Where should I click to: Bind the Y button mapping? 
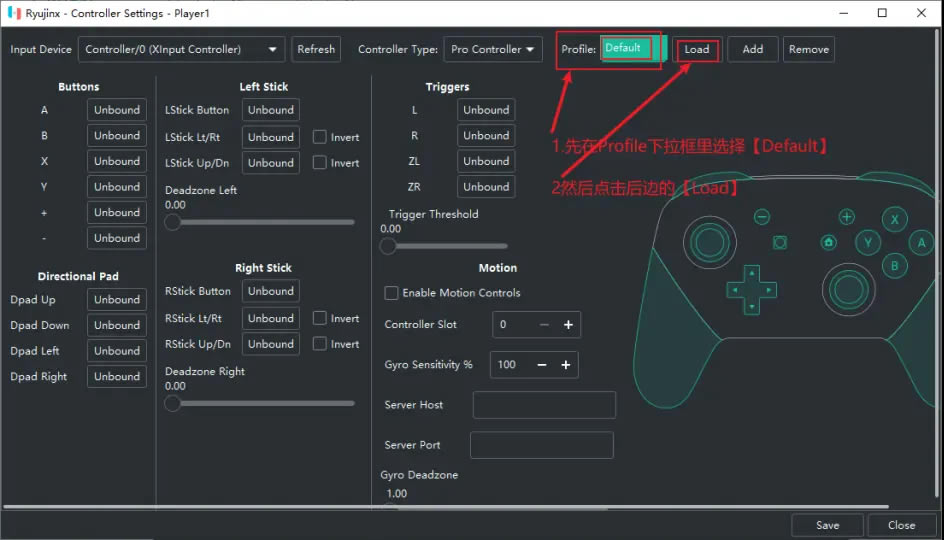click(x=117, y=187)
